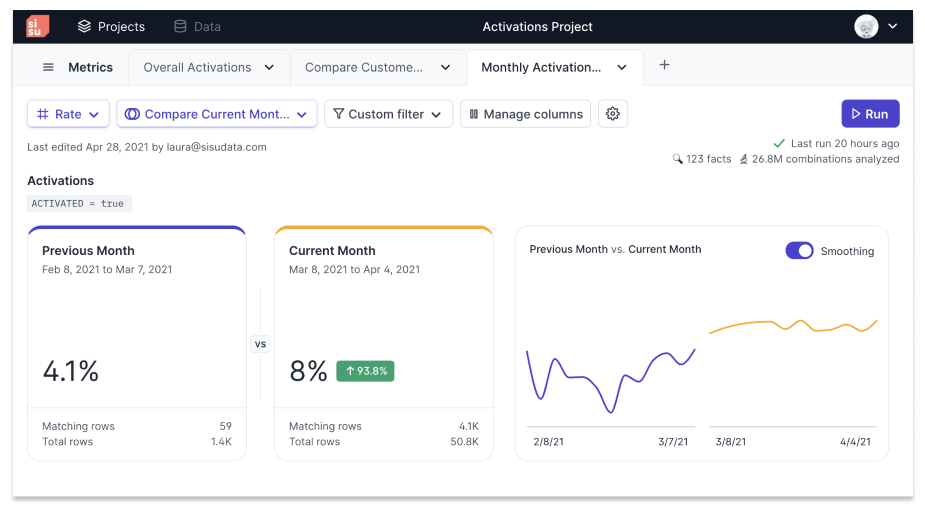Open the Custom filter dropdown

(x=388, y=114)
